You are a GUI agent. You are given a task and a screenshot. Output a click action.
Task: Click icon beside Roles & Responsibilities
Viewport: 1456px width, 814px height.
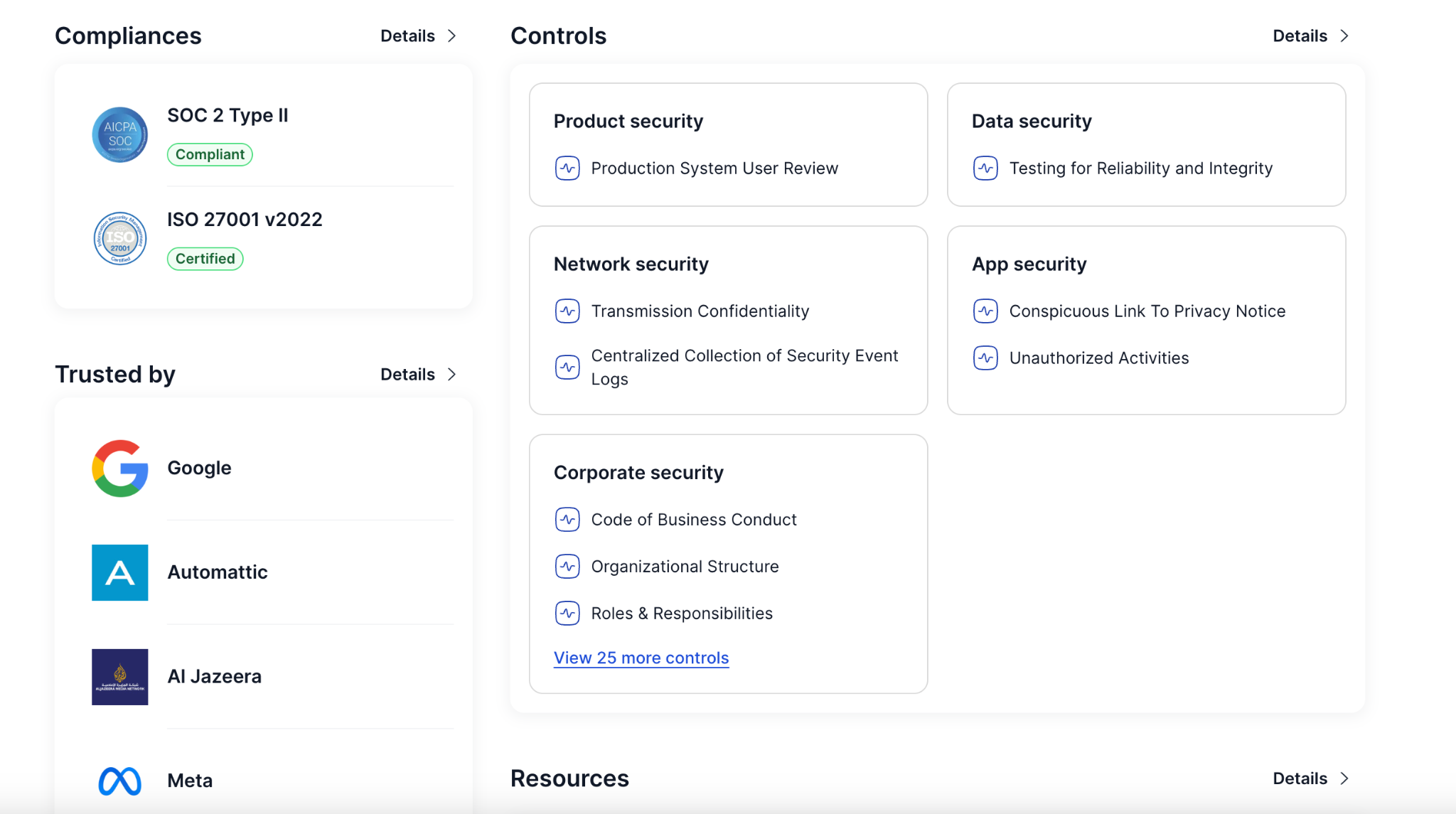pos(567,614)
